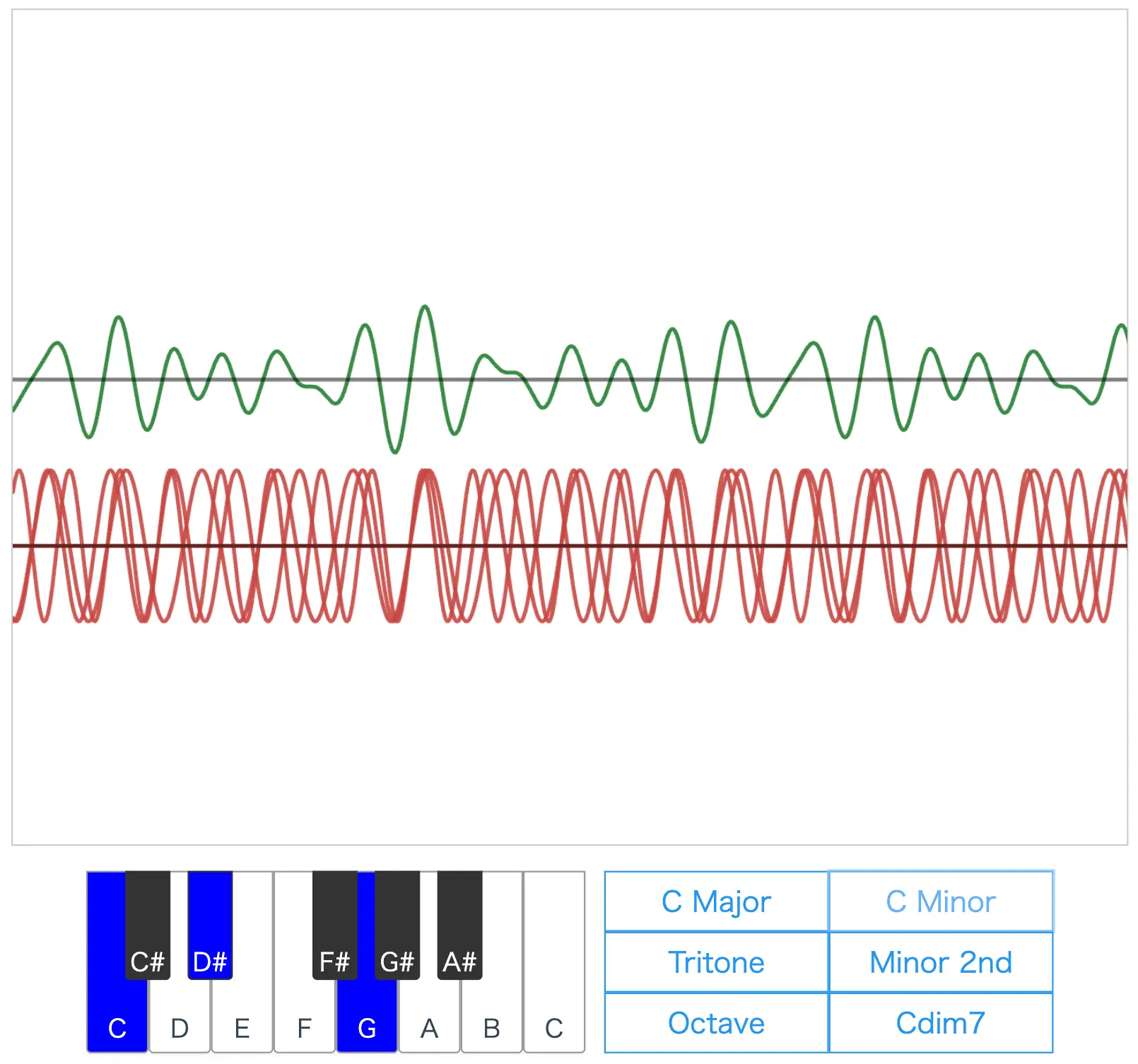Choose the Tritone interval preset

point(716,962)
